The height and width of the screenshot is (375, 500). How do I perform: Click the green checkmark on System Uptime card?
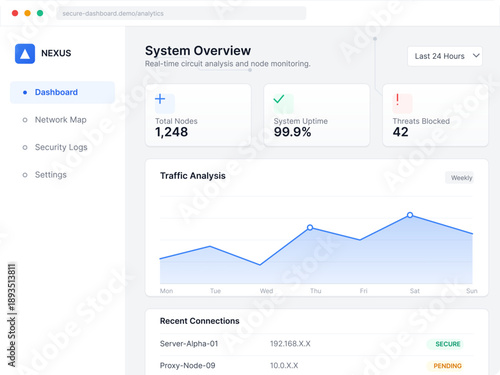(279, 99)
